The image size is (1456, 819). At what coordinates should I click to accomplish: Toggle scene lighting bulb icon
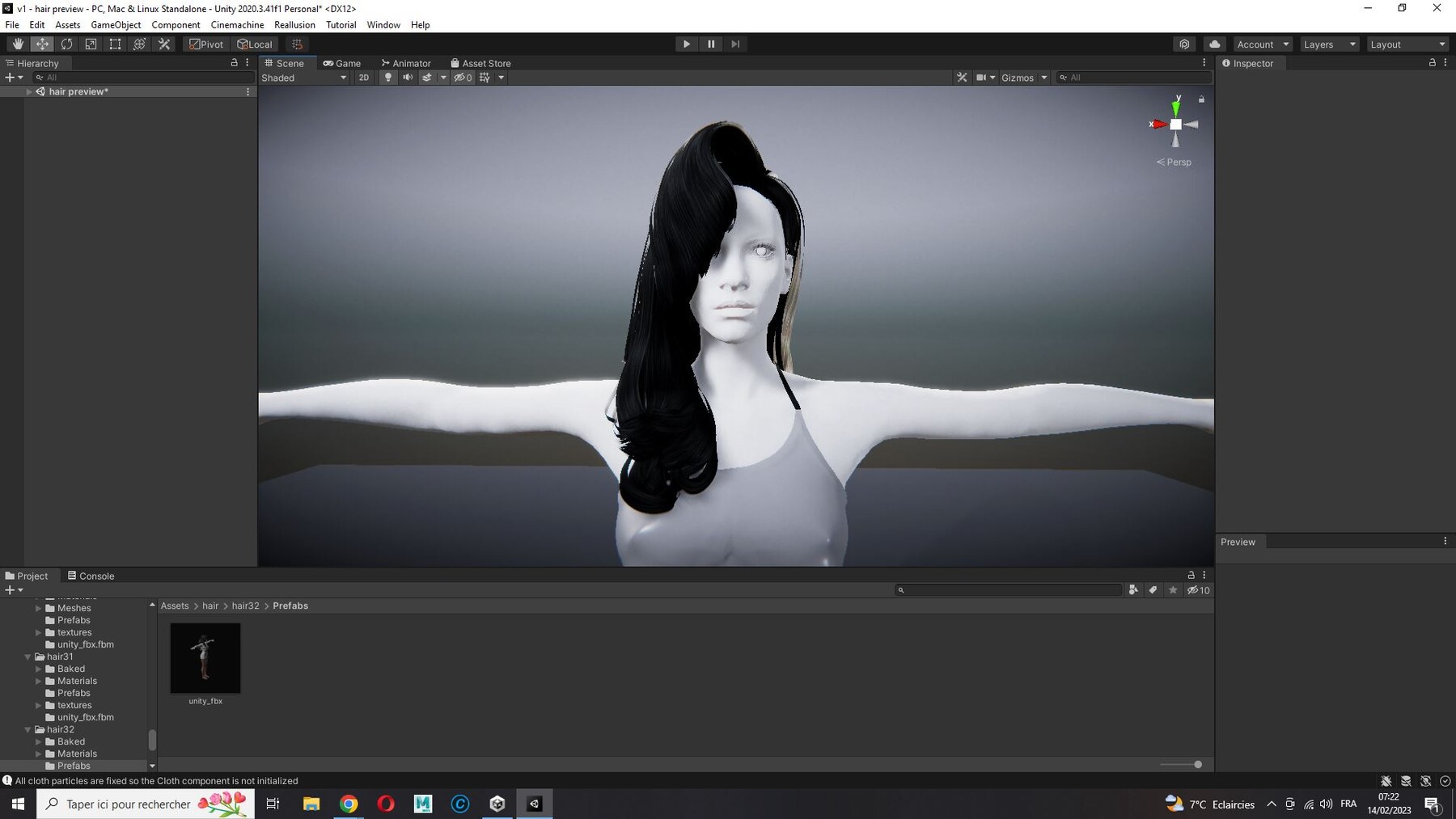tap(388, 78)
